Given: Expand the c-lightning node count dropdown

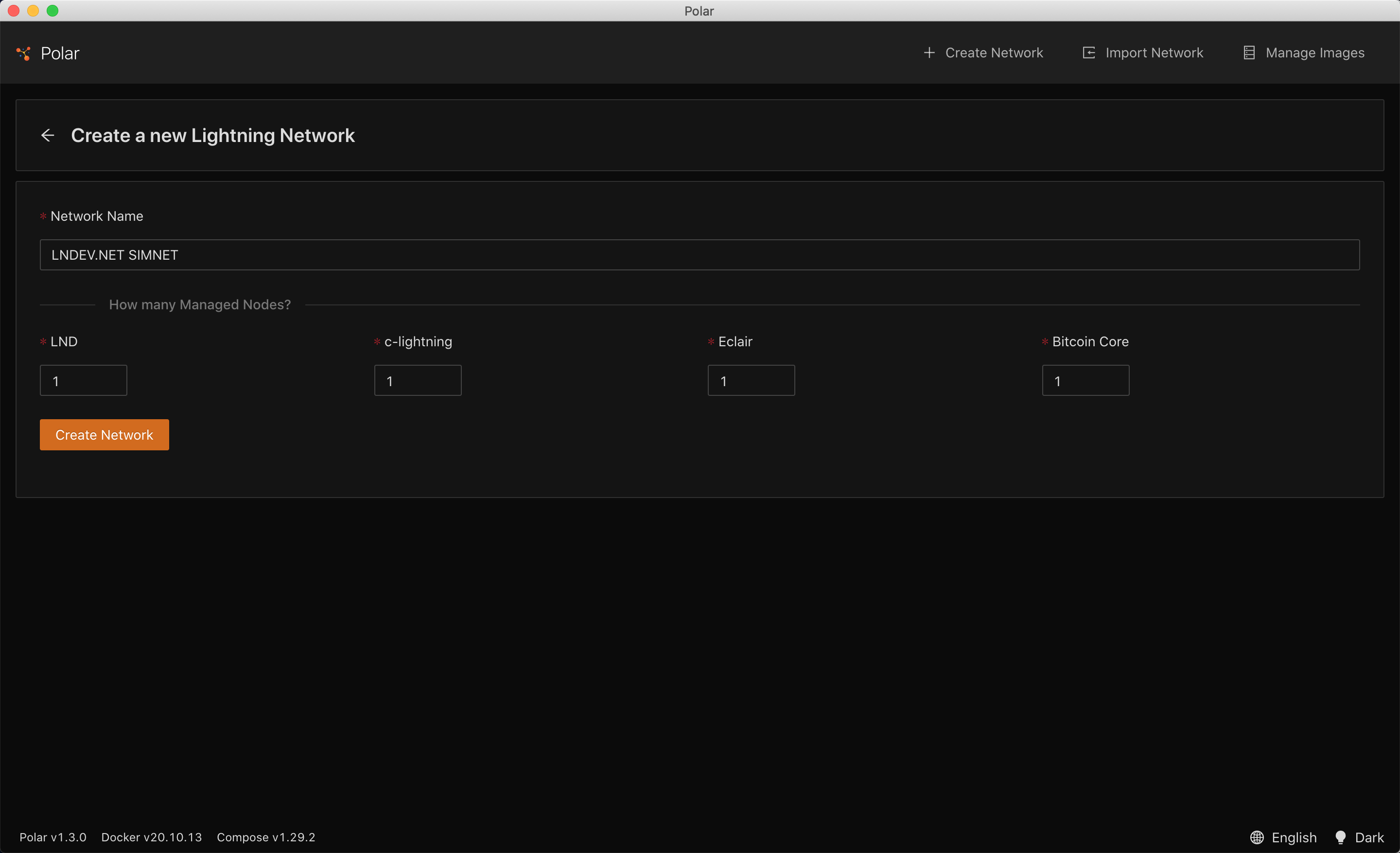Looking at the screenshot, I should (417, 380).
